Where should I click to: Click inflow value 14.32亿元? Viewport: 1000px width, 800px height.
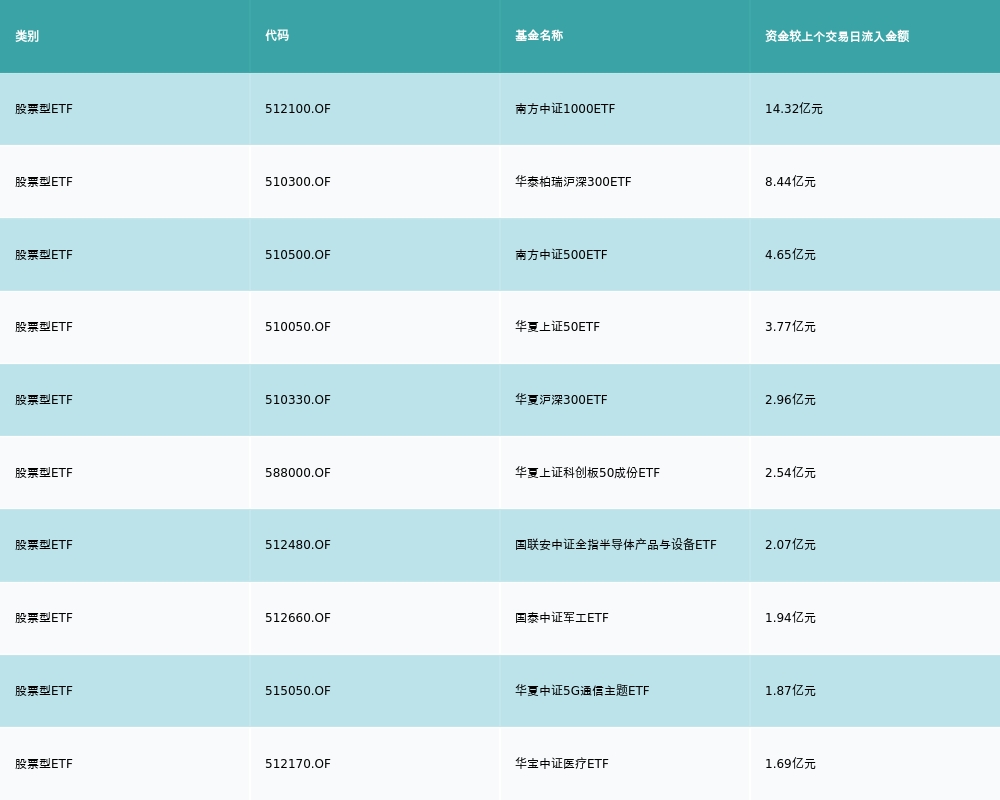point(794,109)
